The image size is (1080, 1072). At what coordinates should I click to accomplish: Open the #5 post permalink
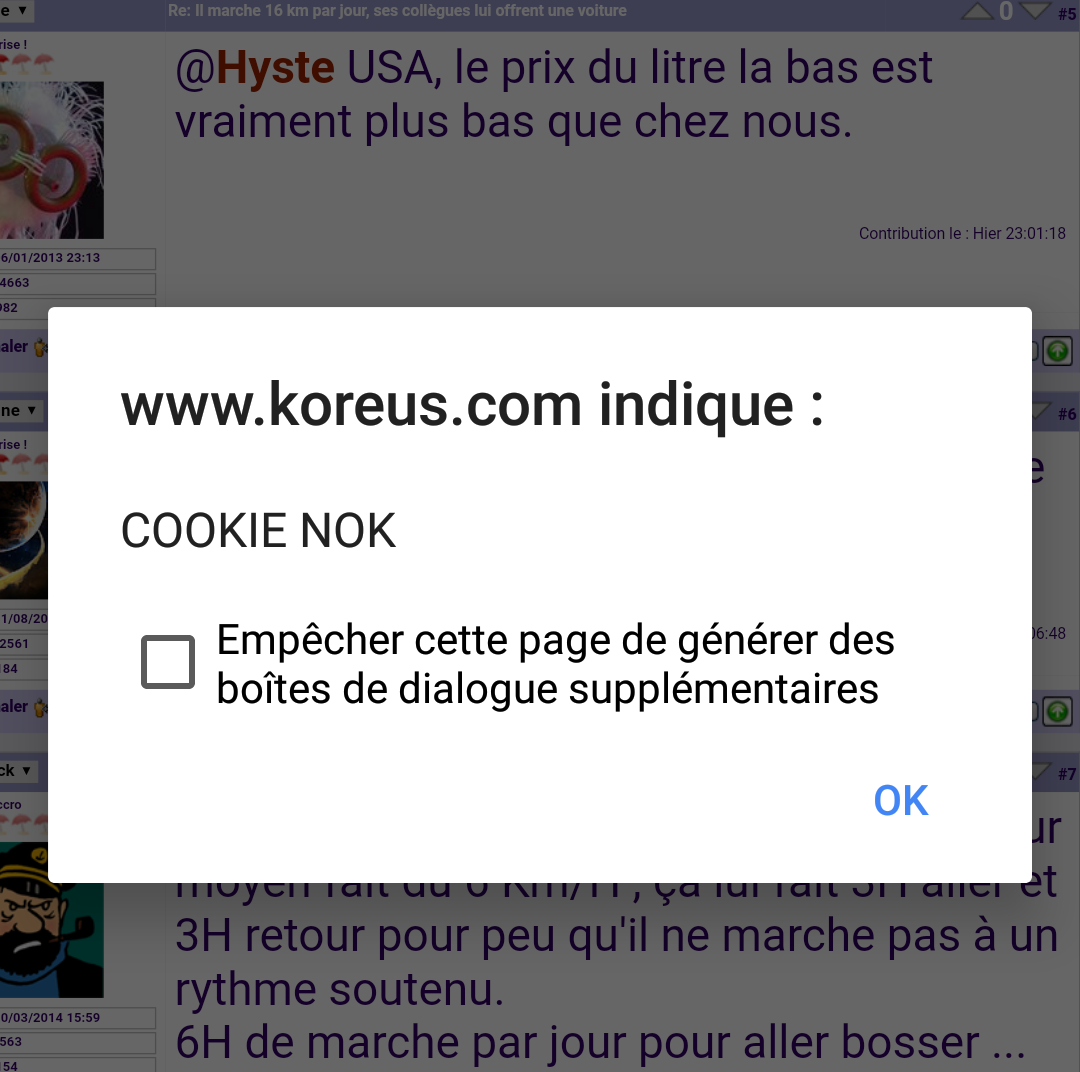(x=1067, y=14)
